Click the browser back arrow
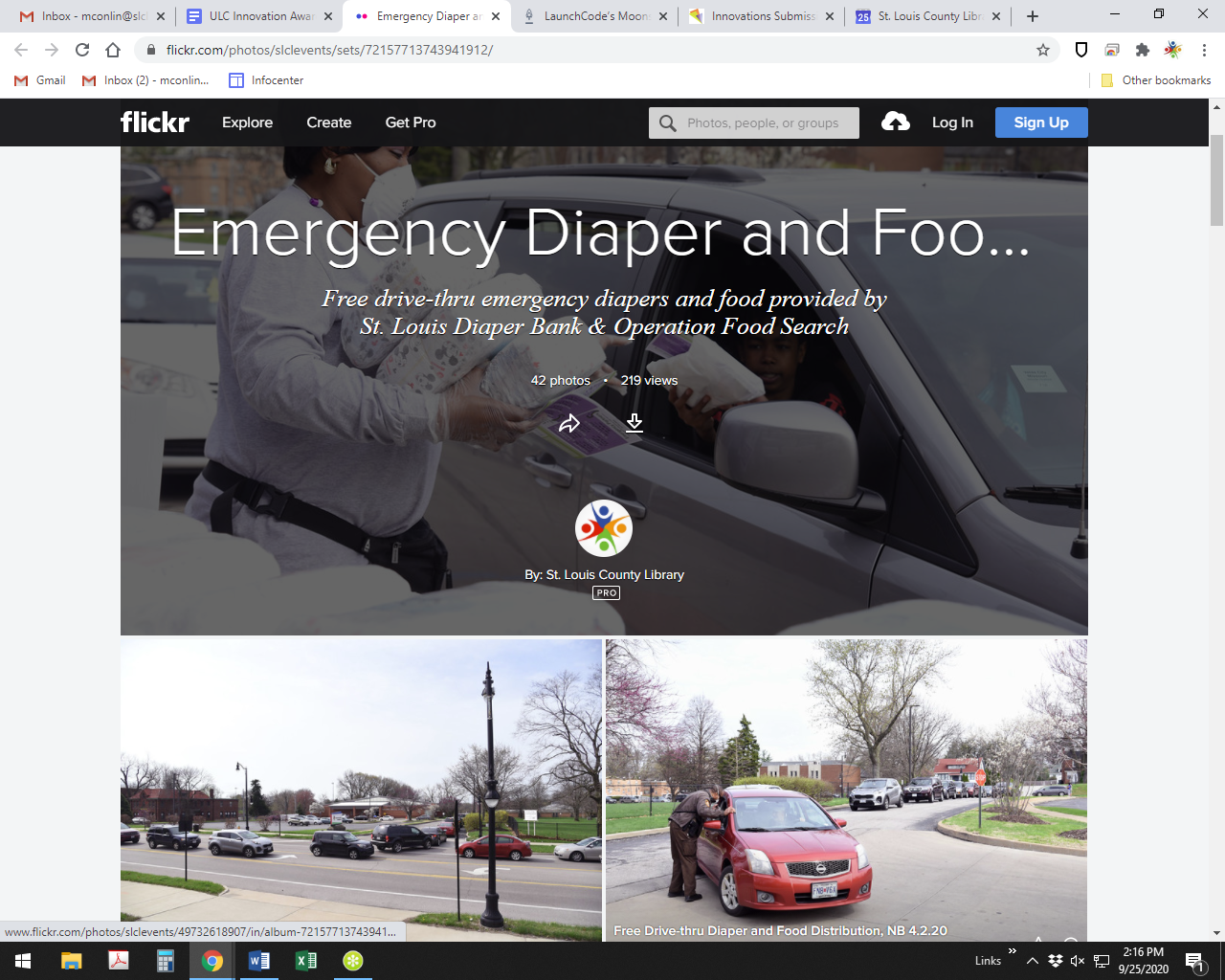 [x=21, y=50]
